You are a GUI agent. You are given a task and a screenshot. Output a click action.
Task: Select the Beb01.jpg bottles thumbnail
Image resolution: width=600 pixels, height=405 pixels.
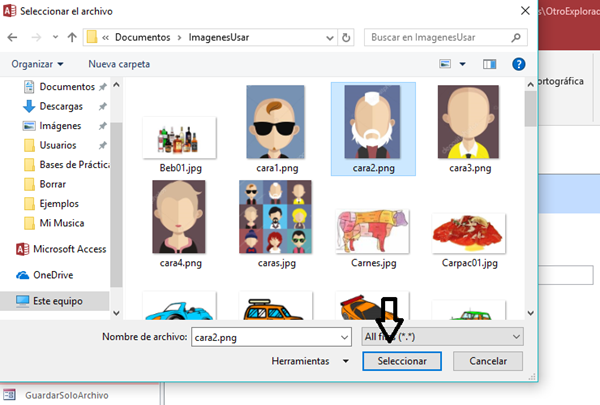click(180, 139)
